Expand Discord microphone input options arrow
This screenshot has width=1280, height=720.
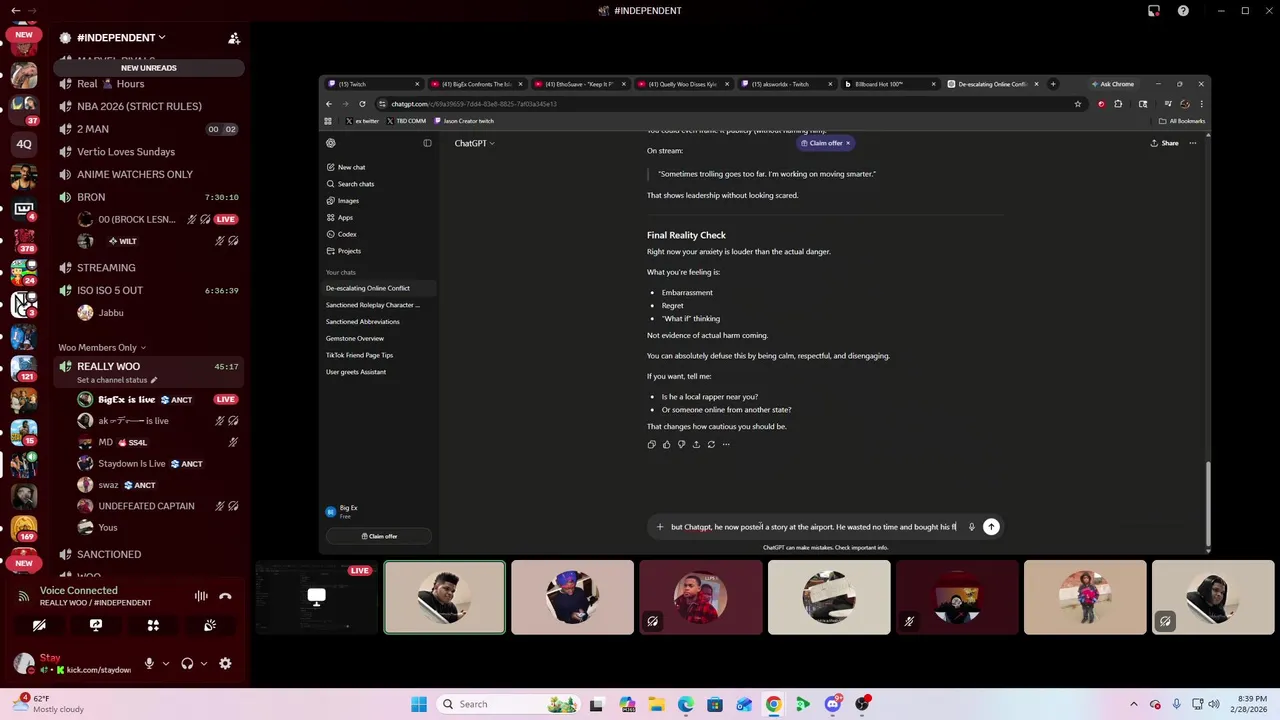tap(165, 663)
